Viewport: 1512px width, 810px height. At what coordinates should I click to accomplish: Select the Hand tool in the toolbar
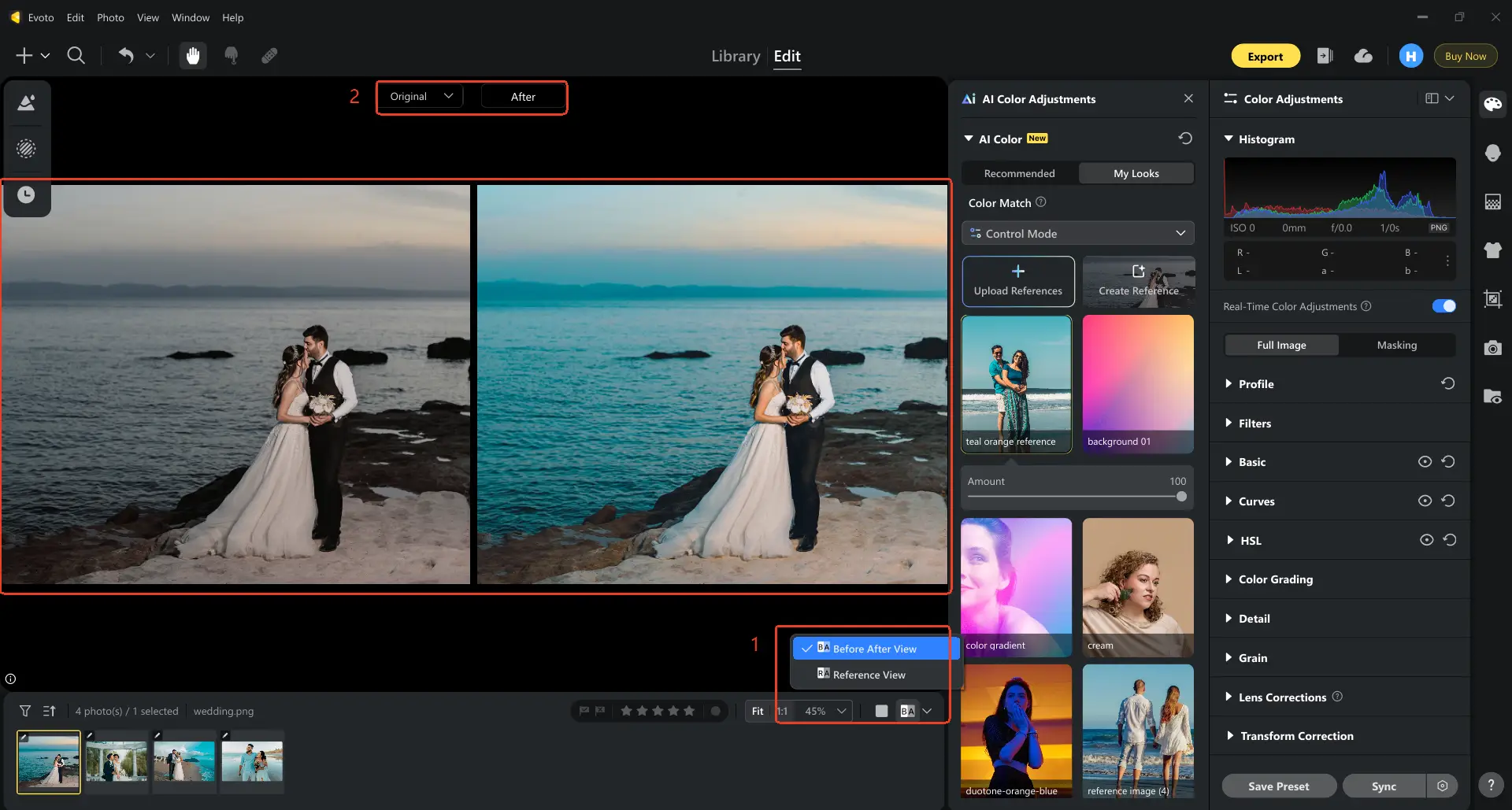[x=192, y=55]
